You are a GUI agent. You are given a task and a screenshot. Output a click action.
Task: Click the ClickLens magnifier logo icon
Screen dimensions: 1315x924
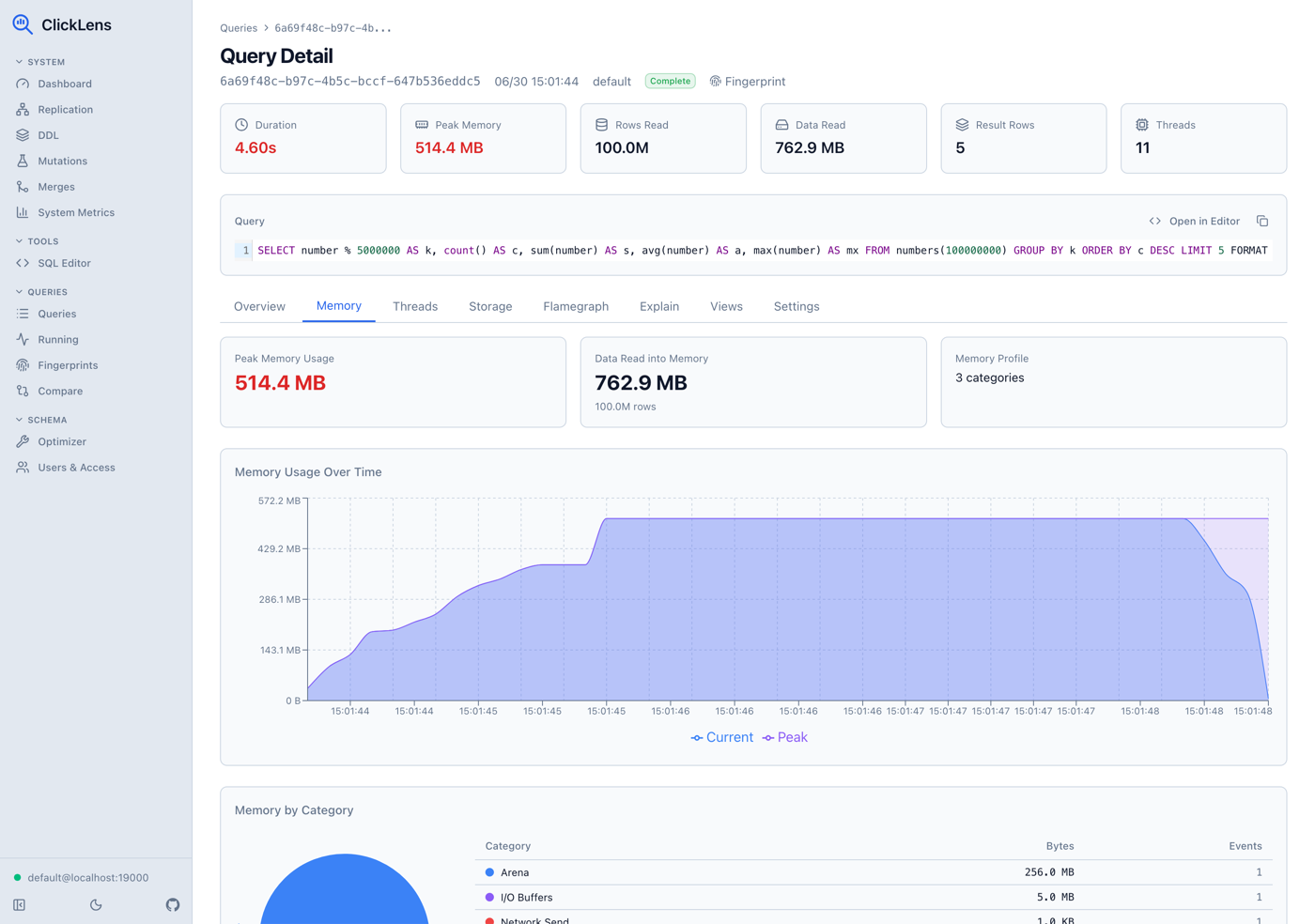(23, 24)
